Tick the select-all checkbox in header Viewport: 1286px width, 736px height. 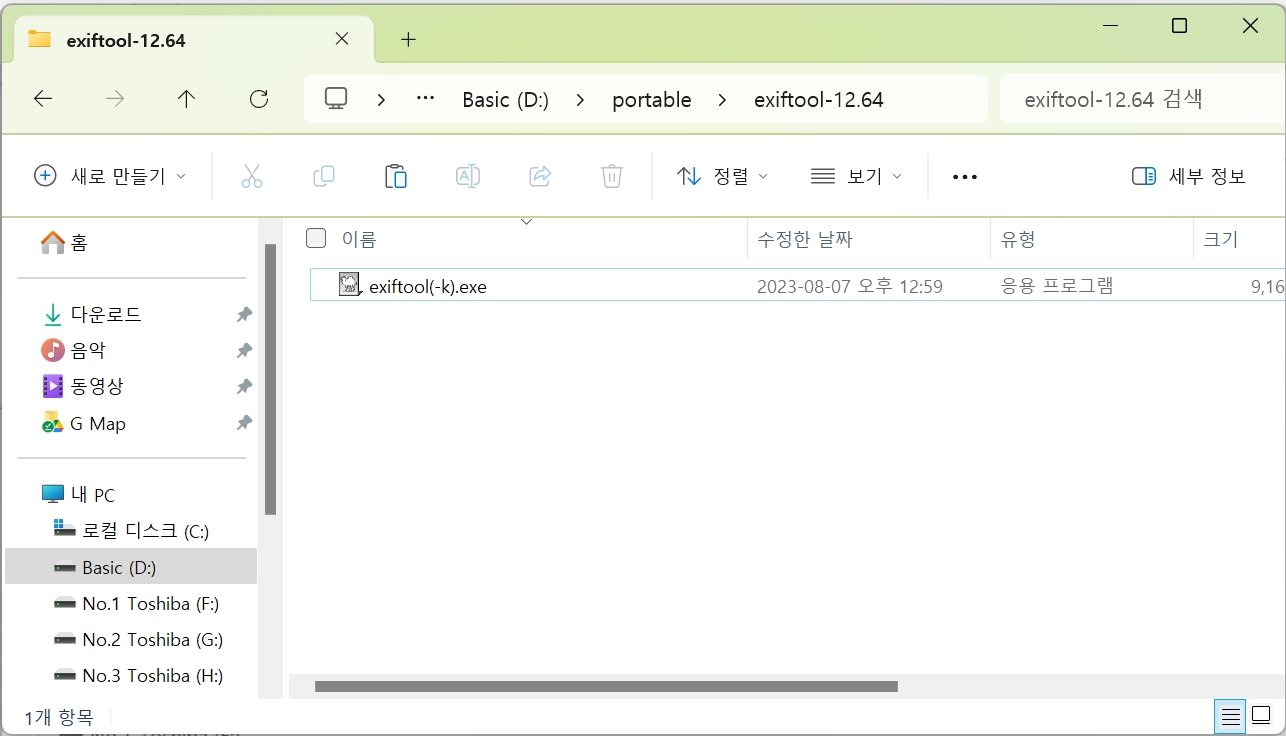point(316,238)
